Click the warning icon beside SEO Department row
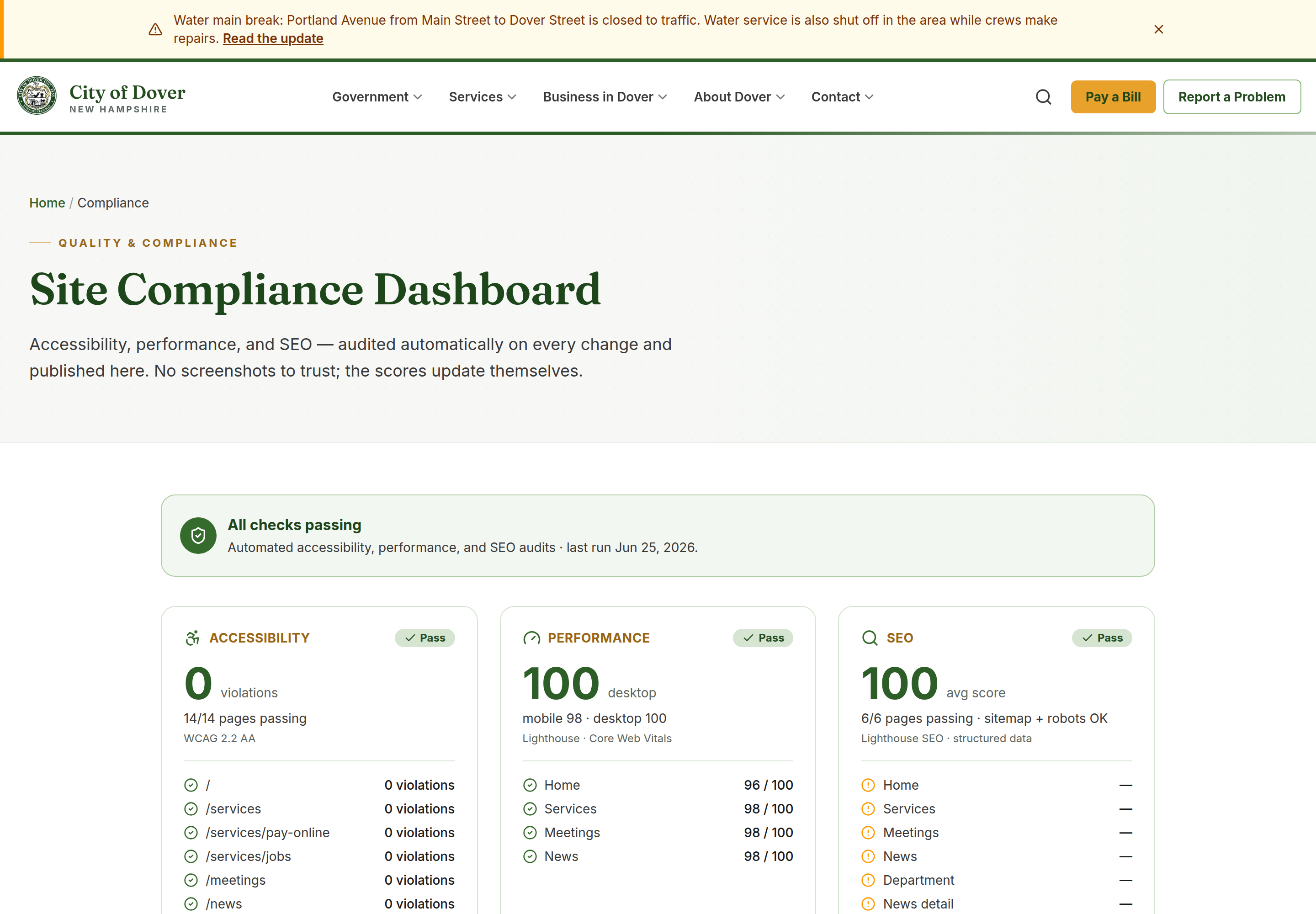 (868, 880)
